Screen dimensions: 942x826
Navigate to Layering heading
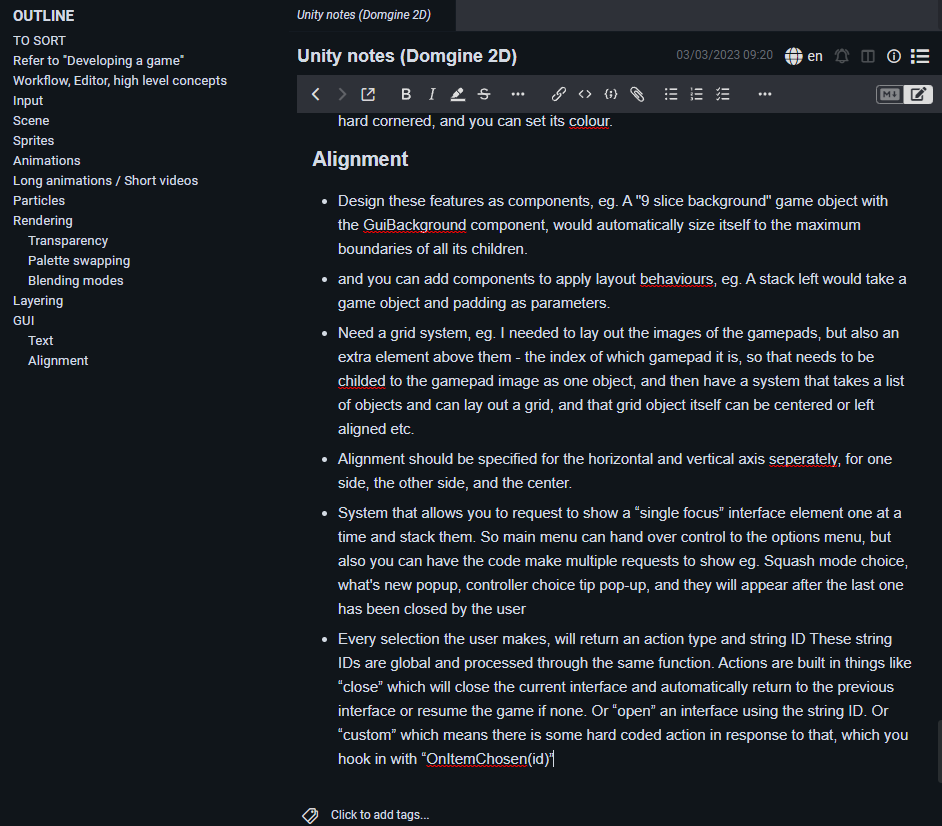[37, 300]
